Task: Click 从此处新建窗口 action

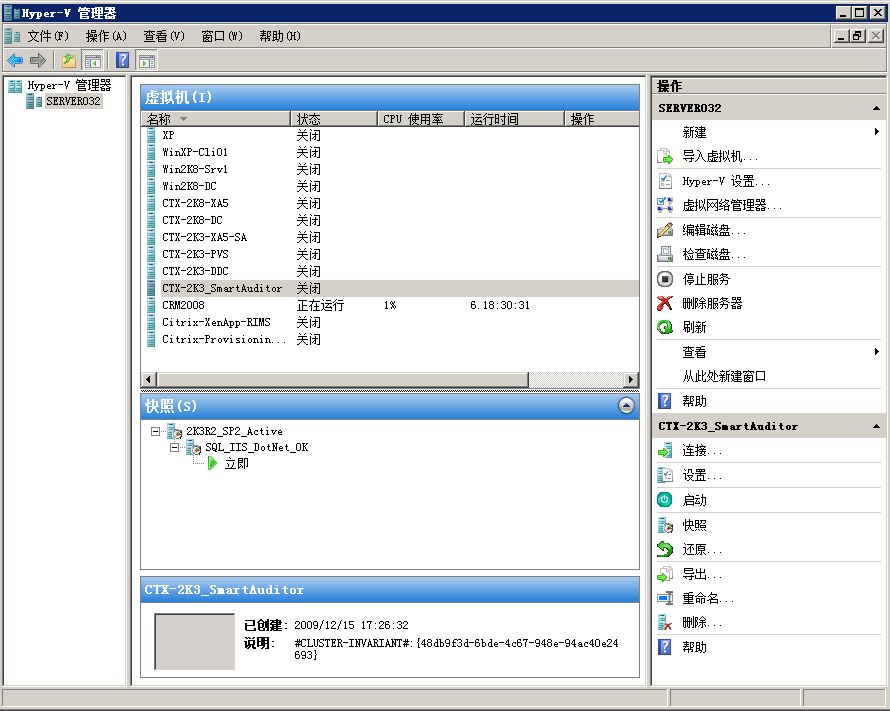Action: coord(724,376)
